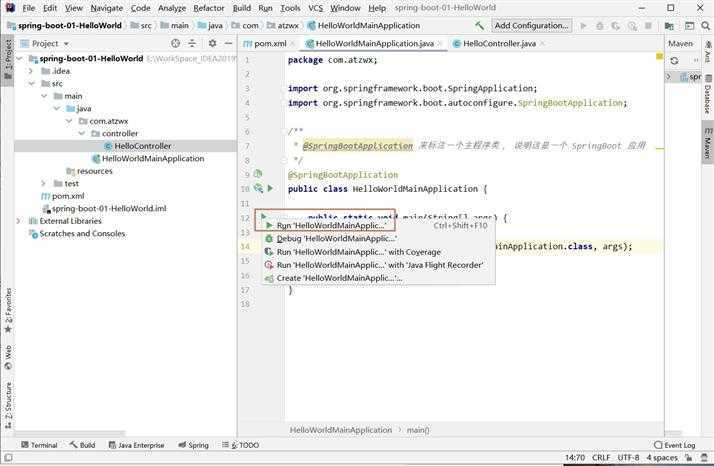
Task: Toggle the Maven side tool window
Action: point(707,143)
